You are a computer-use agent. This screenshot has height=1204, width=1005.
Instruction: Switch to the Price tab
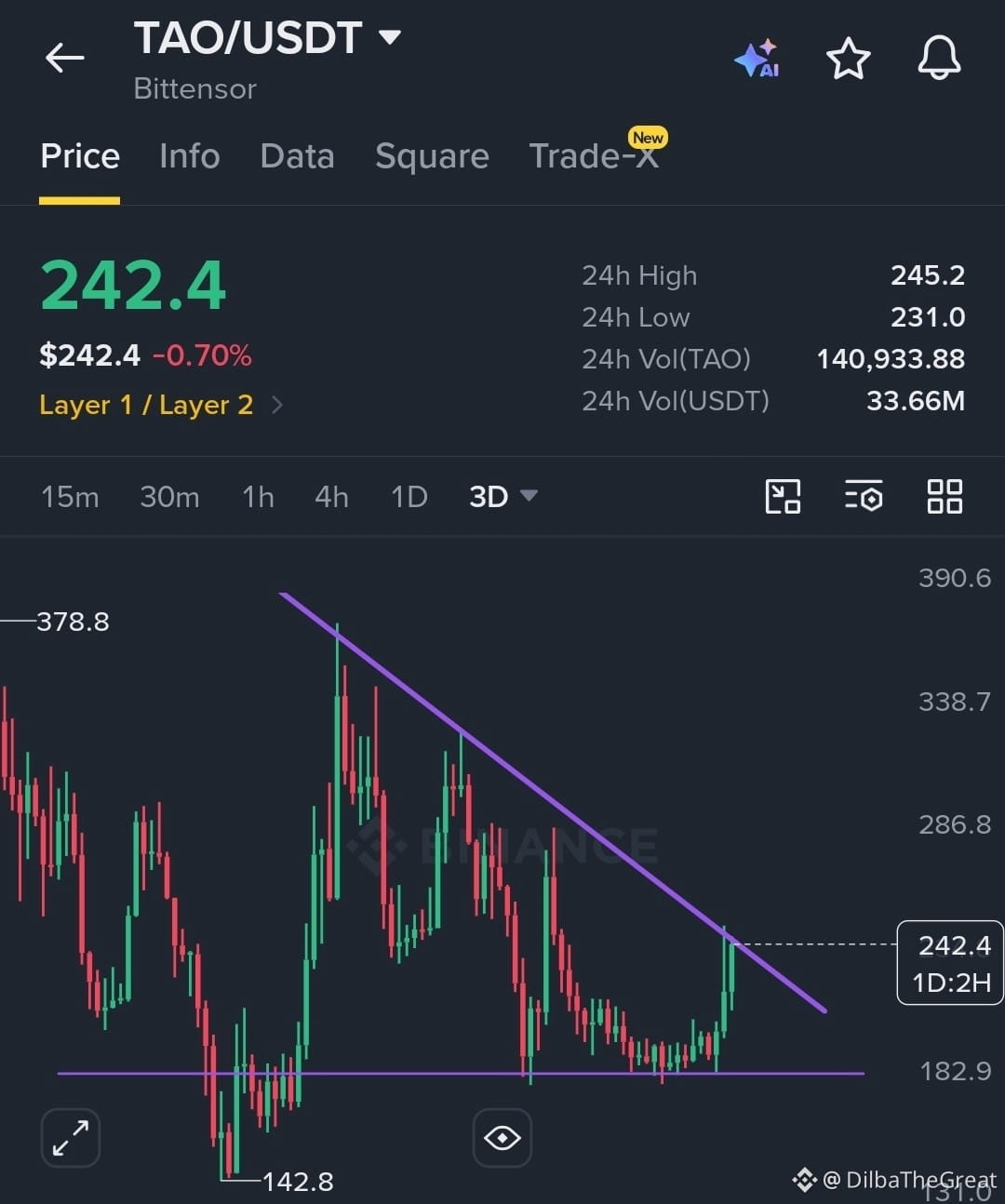pos(80,155)
